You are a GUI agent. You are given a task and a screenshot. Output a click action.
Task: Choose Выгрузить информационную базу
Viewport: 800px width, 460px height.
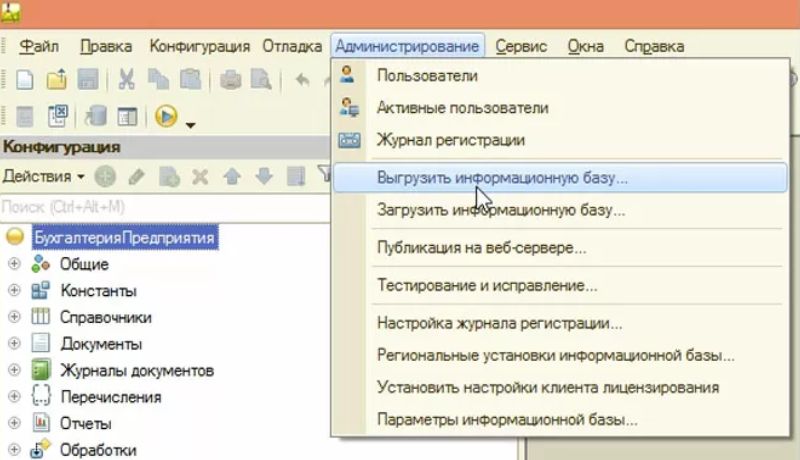point(560,177)
